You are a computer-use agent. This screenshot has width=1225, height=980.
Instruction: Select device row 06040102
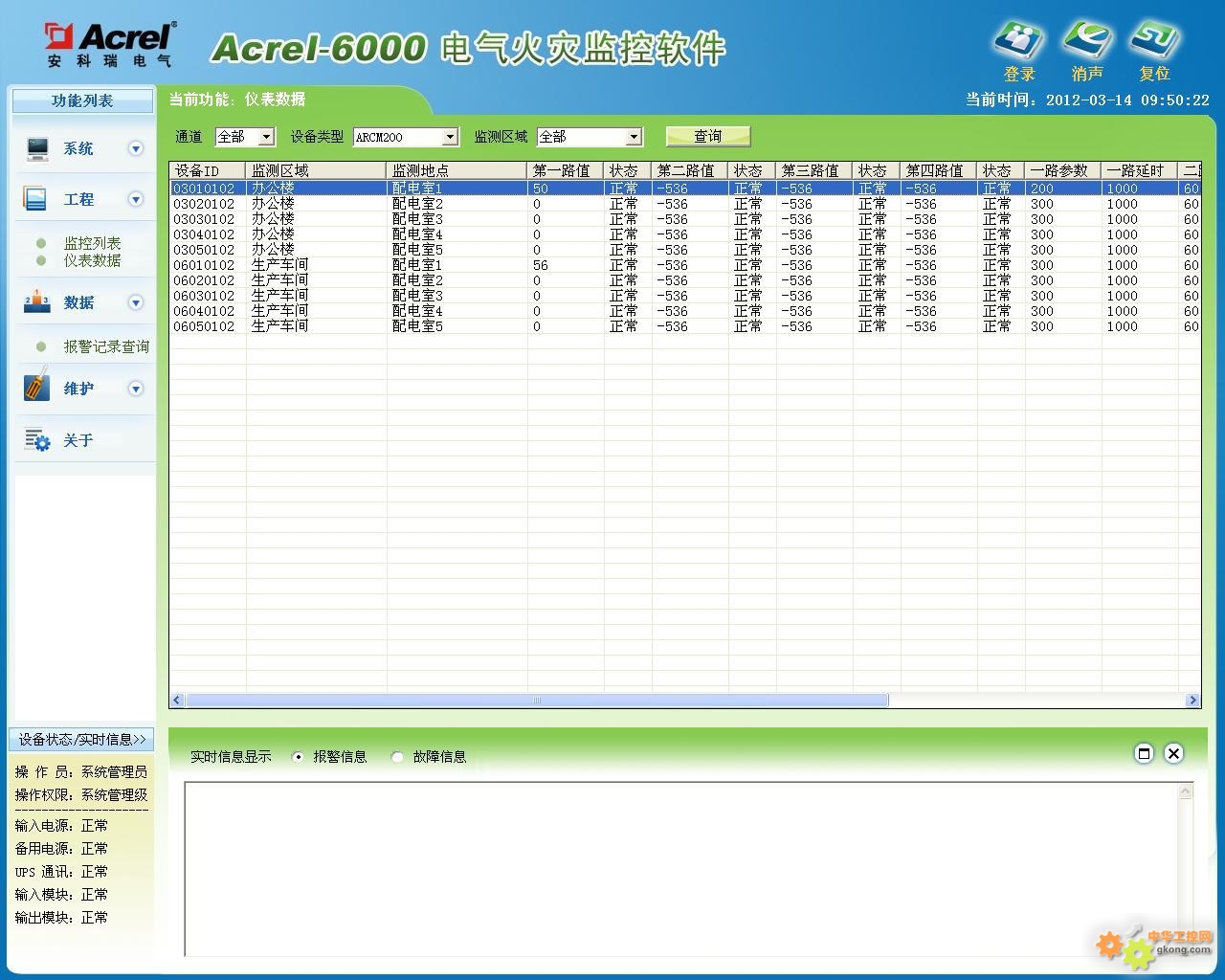pyautogui.click(x=684, y=311)
